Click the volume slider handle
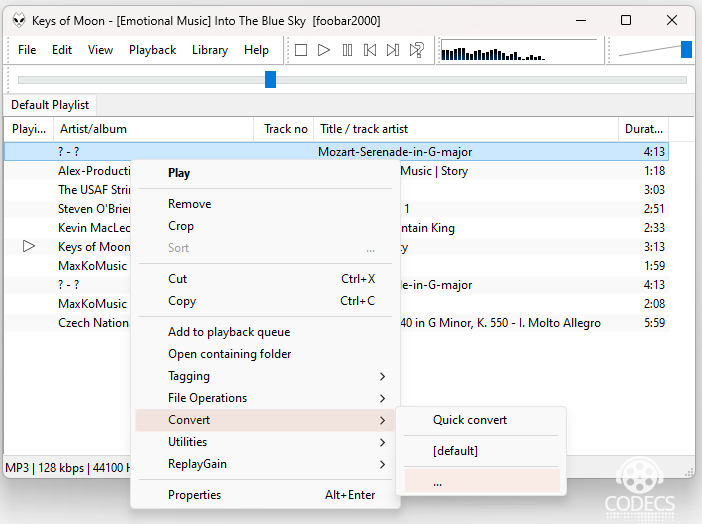The width and height of the screenshot is (702, 524). [x=686, y=49]
